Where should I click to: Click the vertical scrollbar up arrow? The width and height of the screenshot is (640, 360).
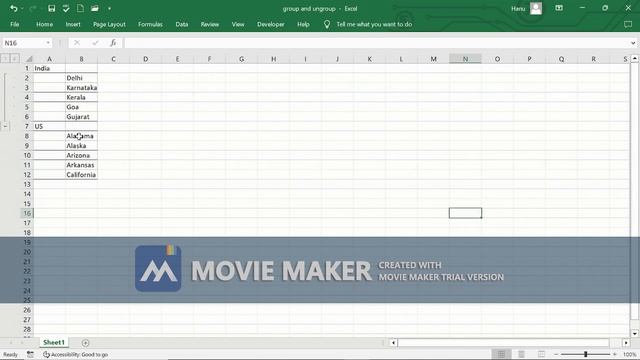[635, 59]
